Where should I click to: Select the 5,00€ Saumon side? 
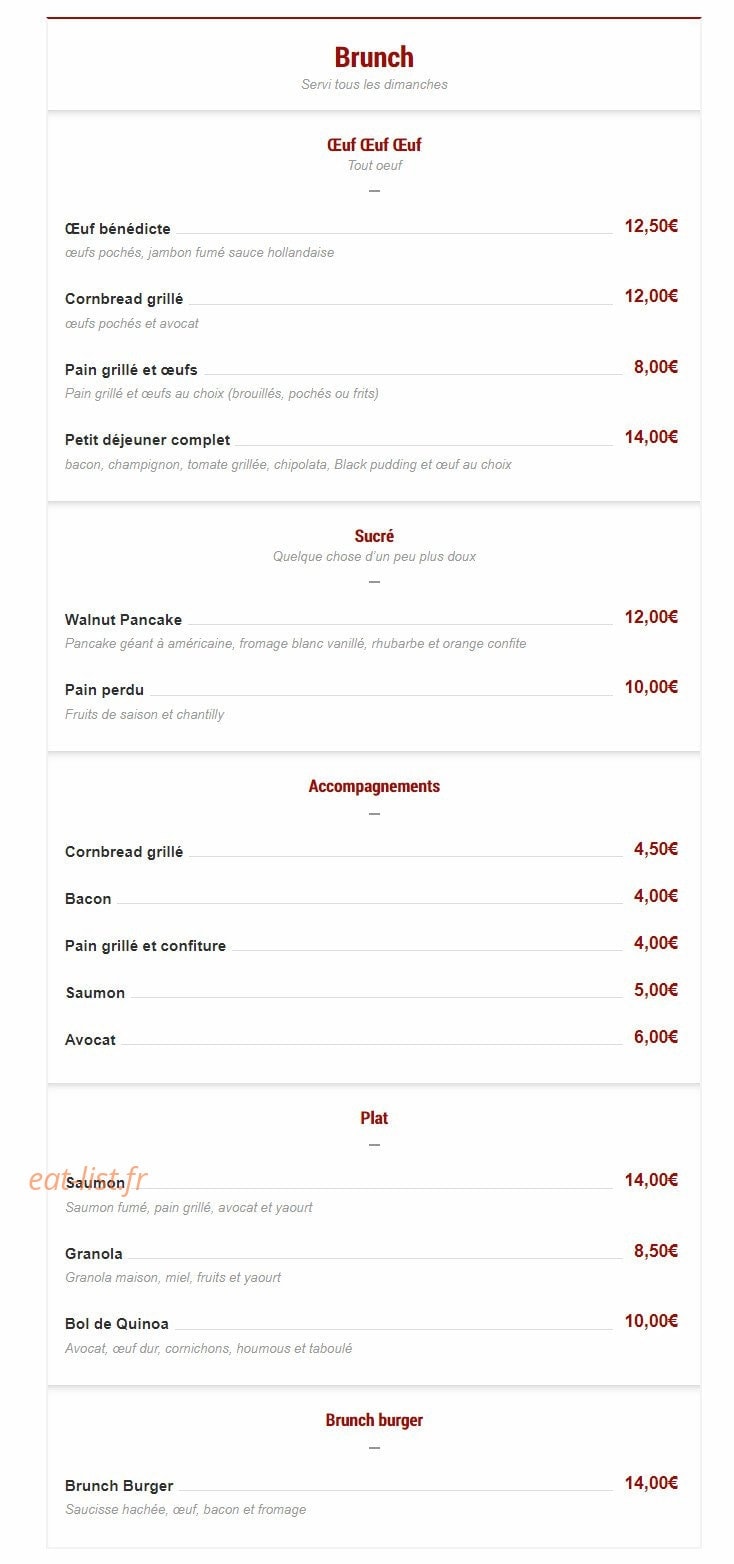pos(95,993)
